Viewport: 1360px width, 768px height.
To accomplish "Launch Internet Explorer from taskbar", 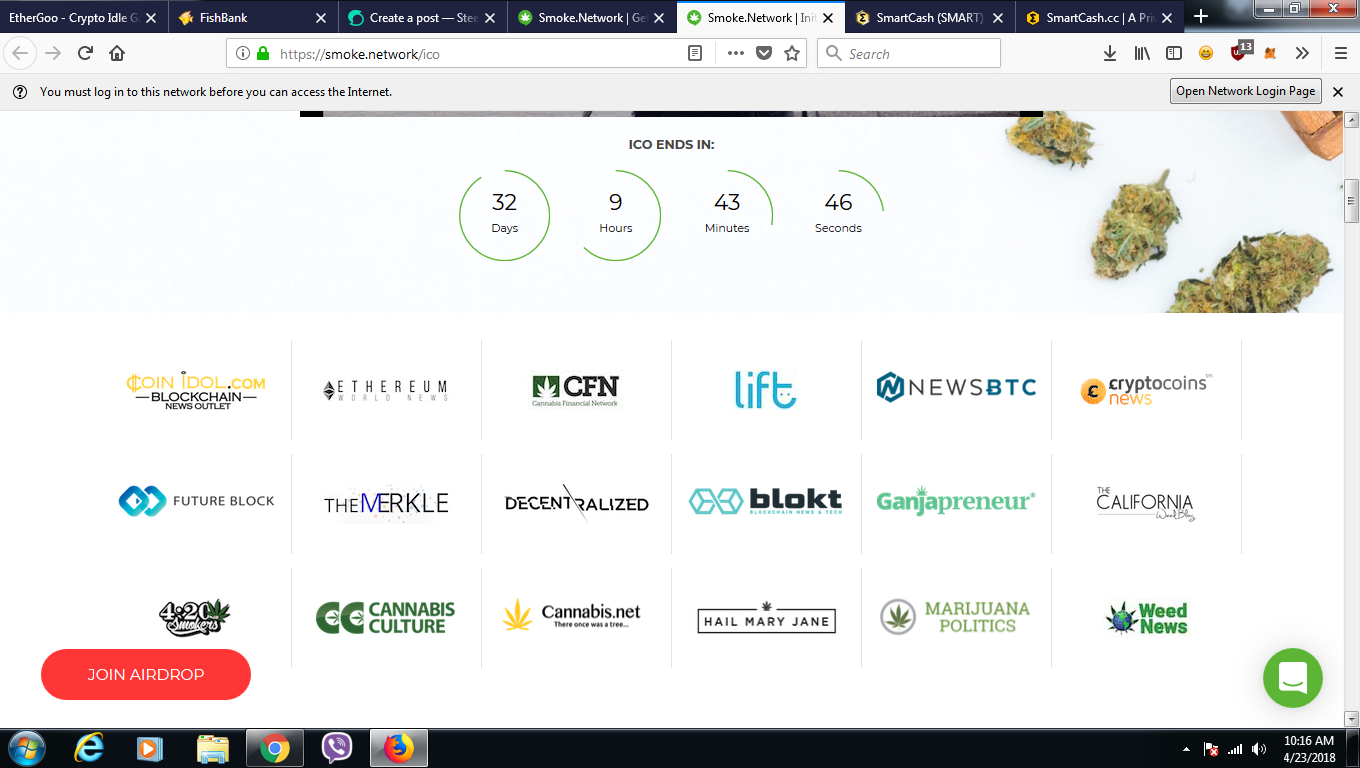I will [x=90, y=748].
